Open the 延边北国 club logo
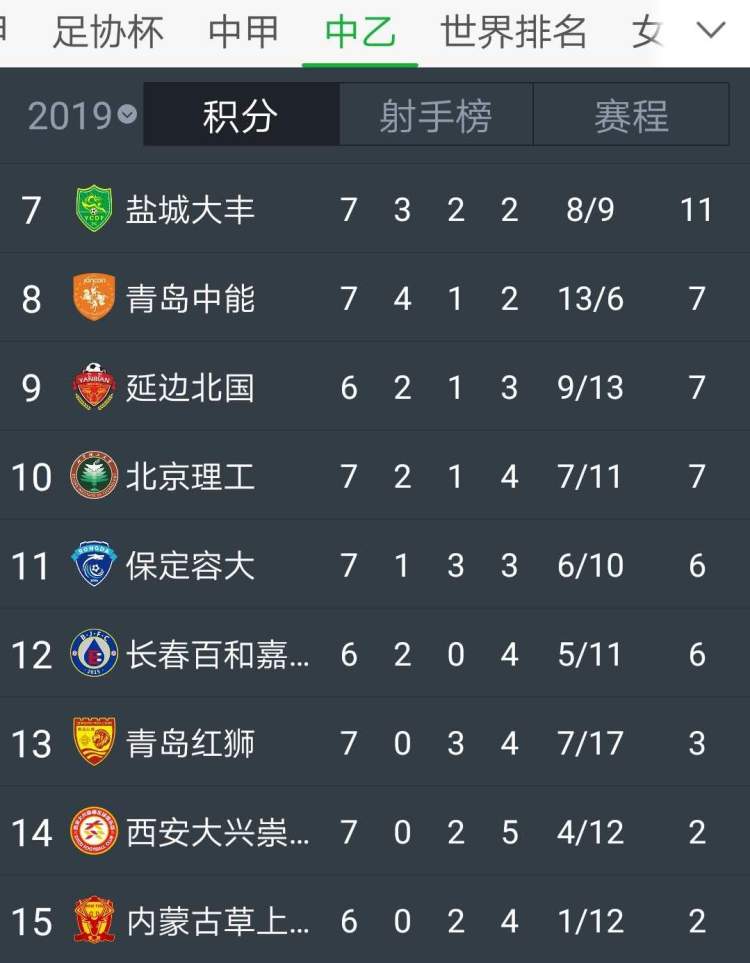The width and height of the screenshot is (750, 963). tap(94, 387)
